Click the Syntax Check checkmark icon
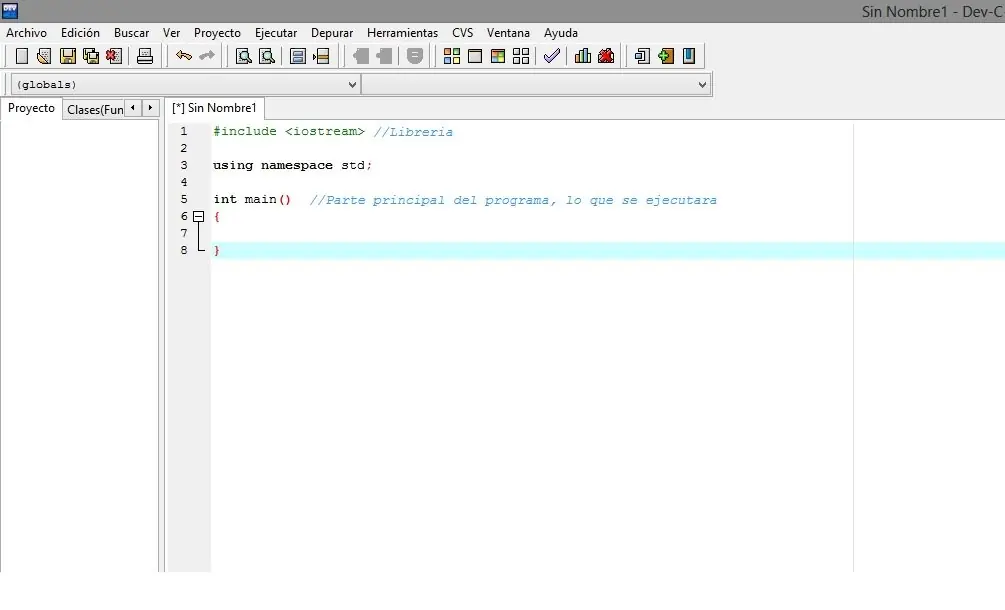The height and width of the screenshot is (610, 1005). click(x=551, y=56)
